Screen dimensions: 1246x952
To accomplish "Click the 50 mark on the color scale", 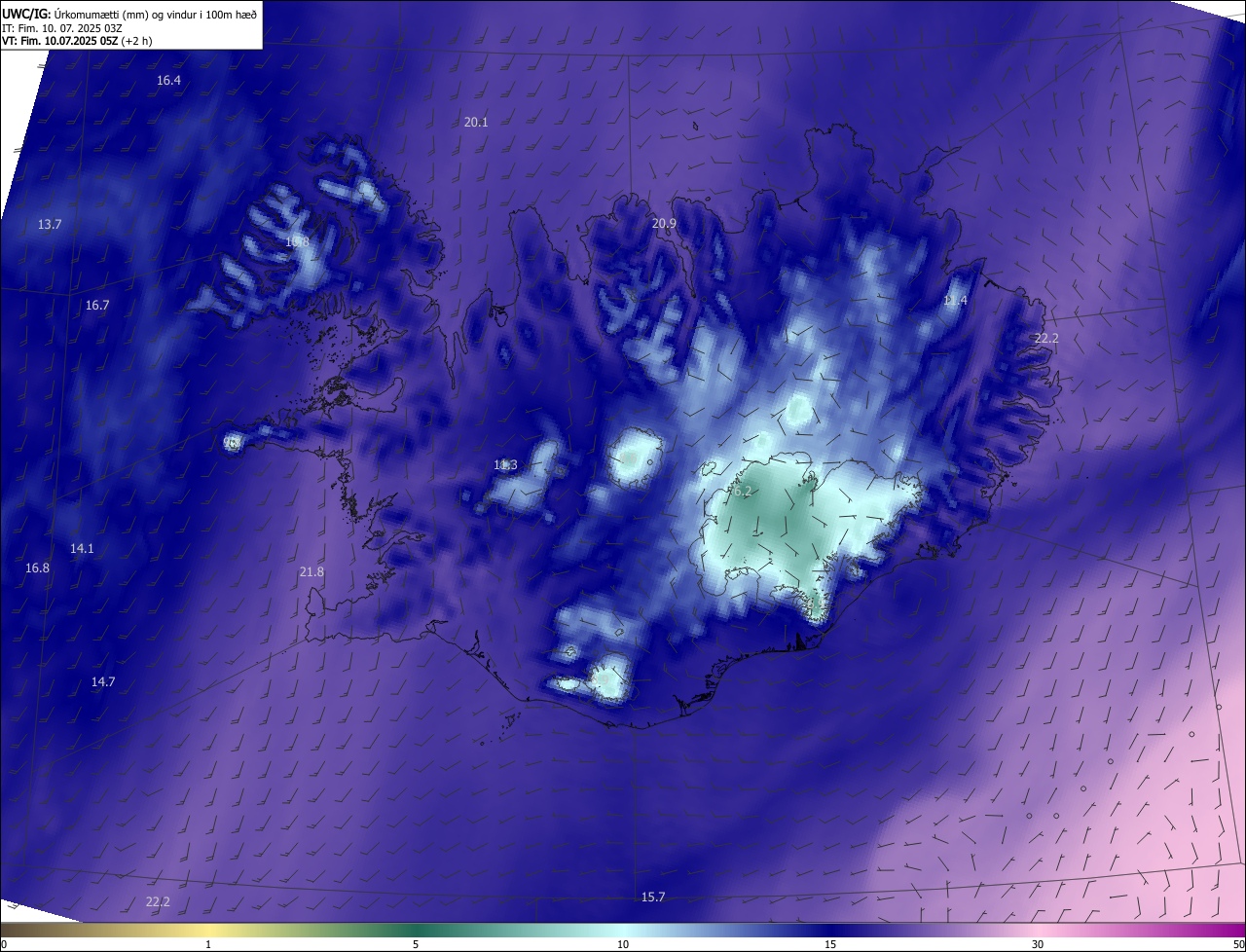I will click(1238, 944).
